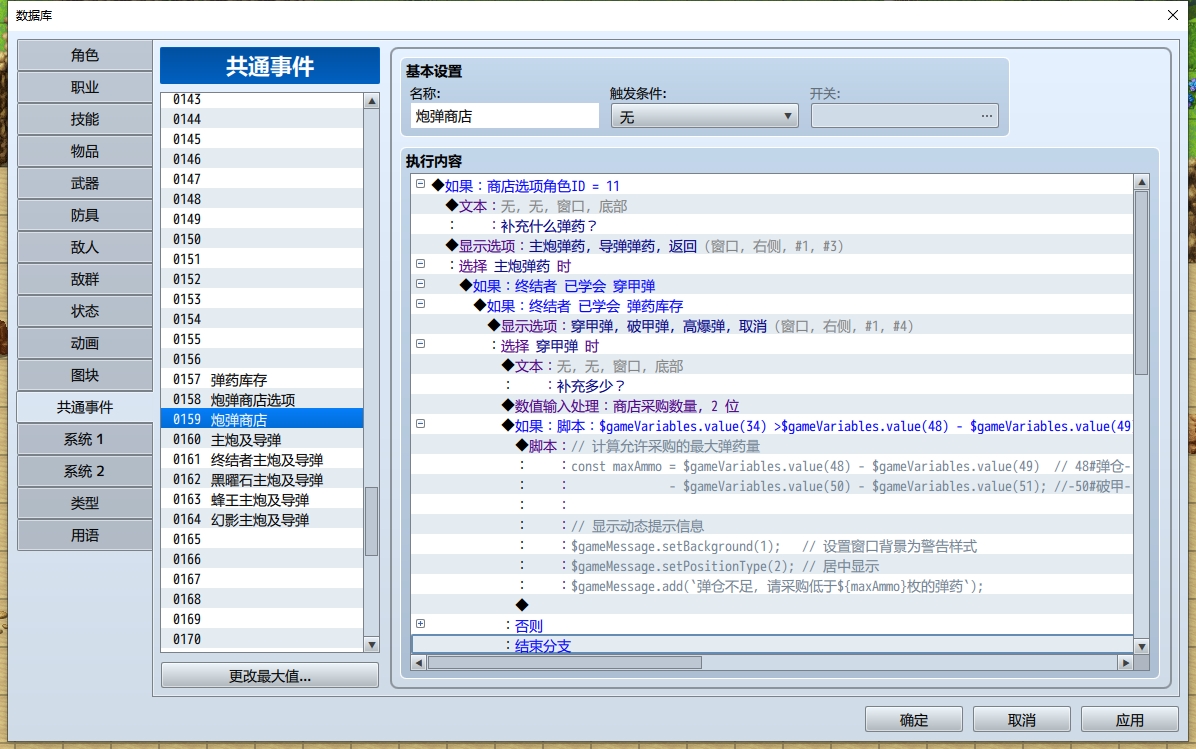The height and width of the screenshot is (749, 1196).
Task: Select event 0159 炮弹商店
Action: pyautogui.click(x=262, y=420)
